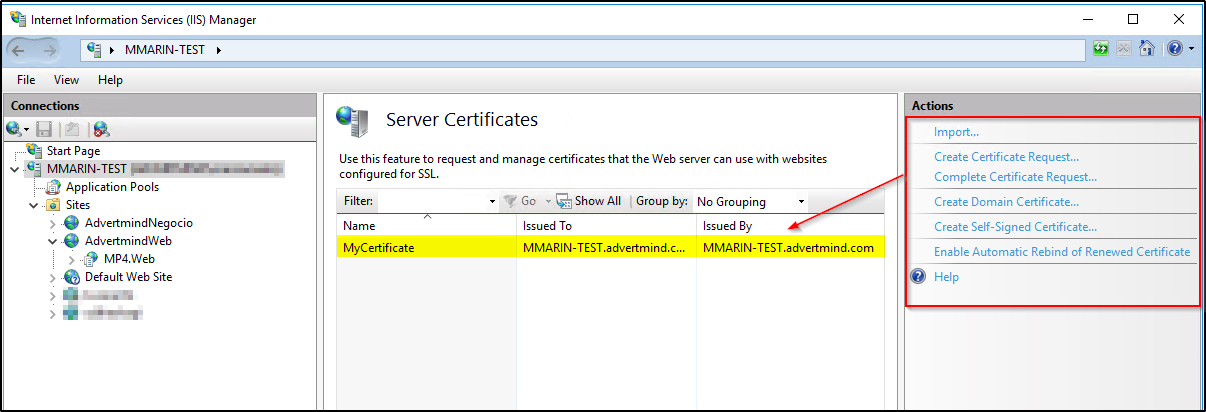Screen dimensions: 1206x412
Task: Go to the Home page icon
Action: 1147,48
